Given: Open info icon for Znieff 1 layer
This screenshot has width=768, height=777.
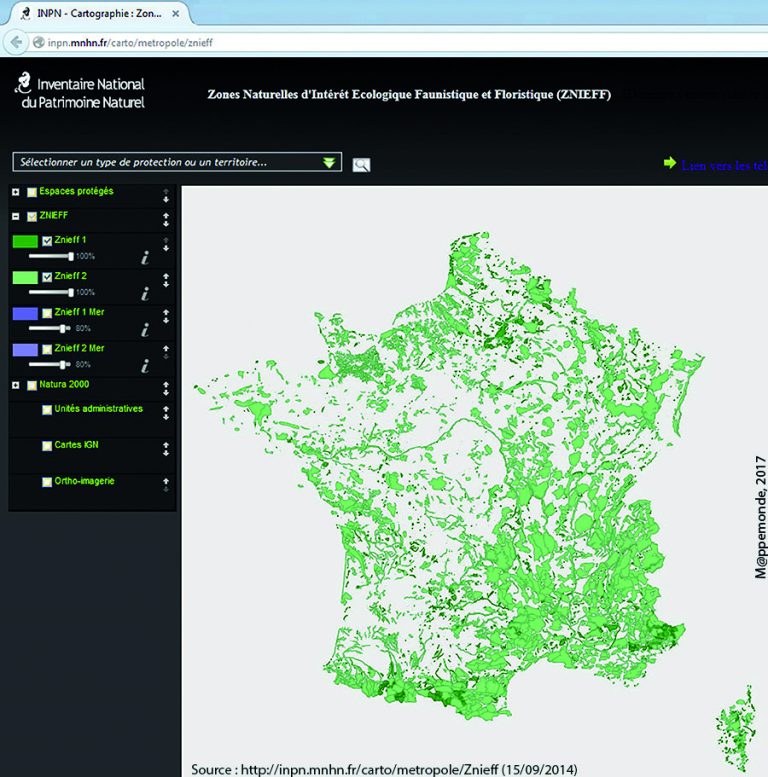Looking at the screenshot, I should click(145, 257).
